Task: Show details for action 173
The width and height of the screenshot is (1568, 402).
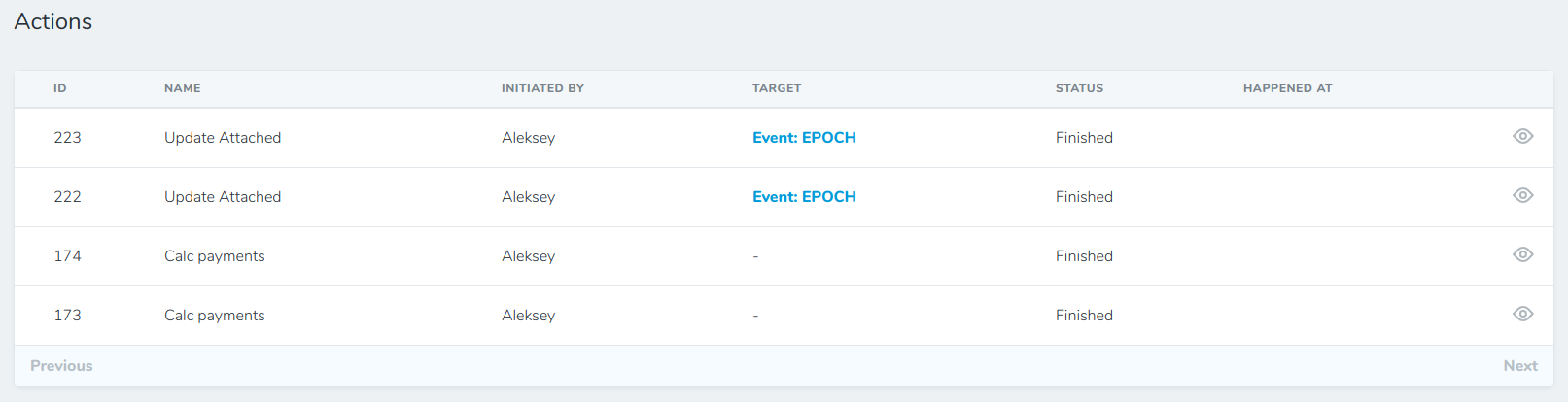Action: click(x=1522, y=315)
